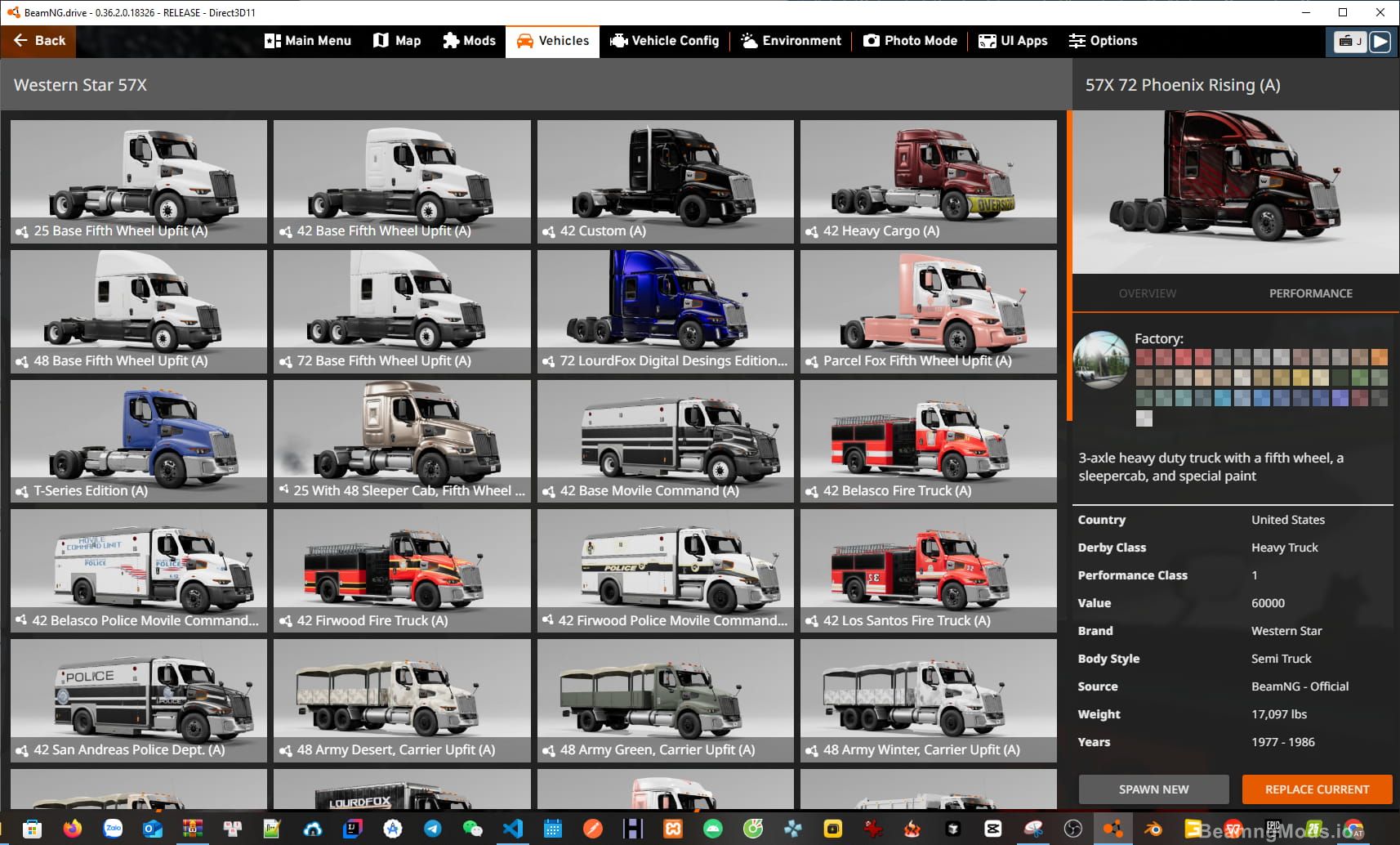Screen dimensions: 1400x845
Task: Click the '60000' value entry
Action: tap(1268, 603)
